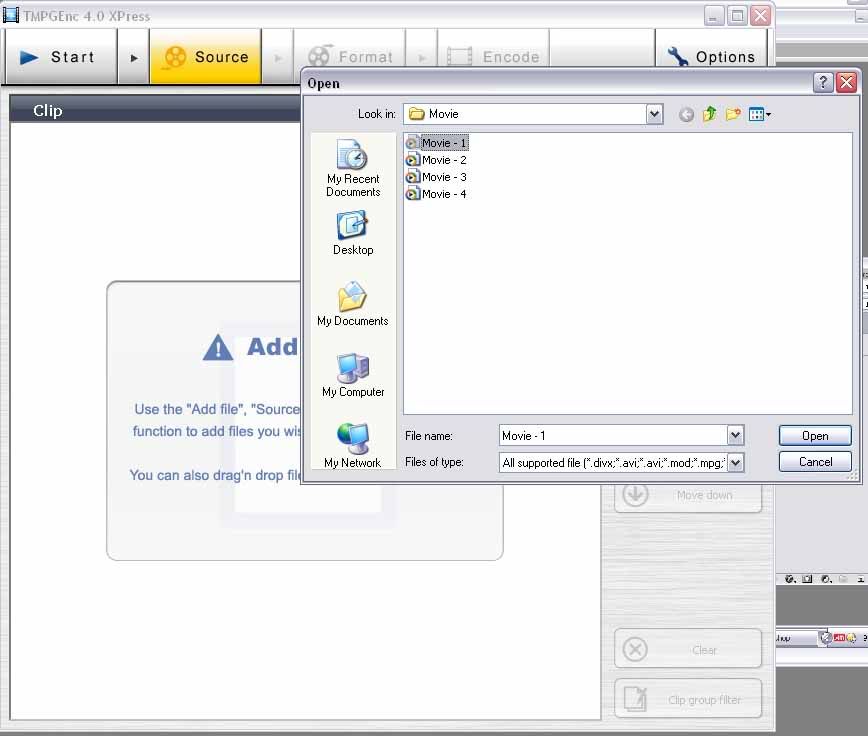Click the Back navigation arrow icon
The height and width of the screenshot is (736, 868).
point(686,115)
